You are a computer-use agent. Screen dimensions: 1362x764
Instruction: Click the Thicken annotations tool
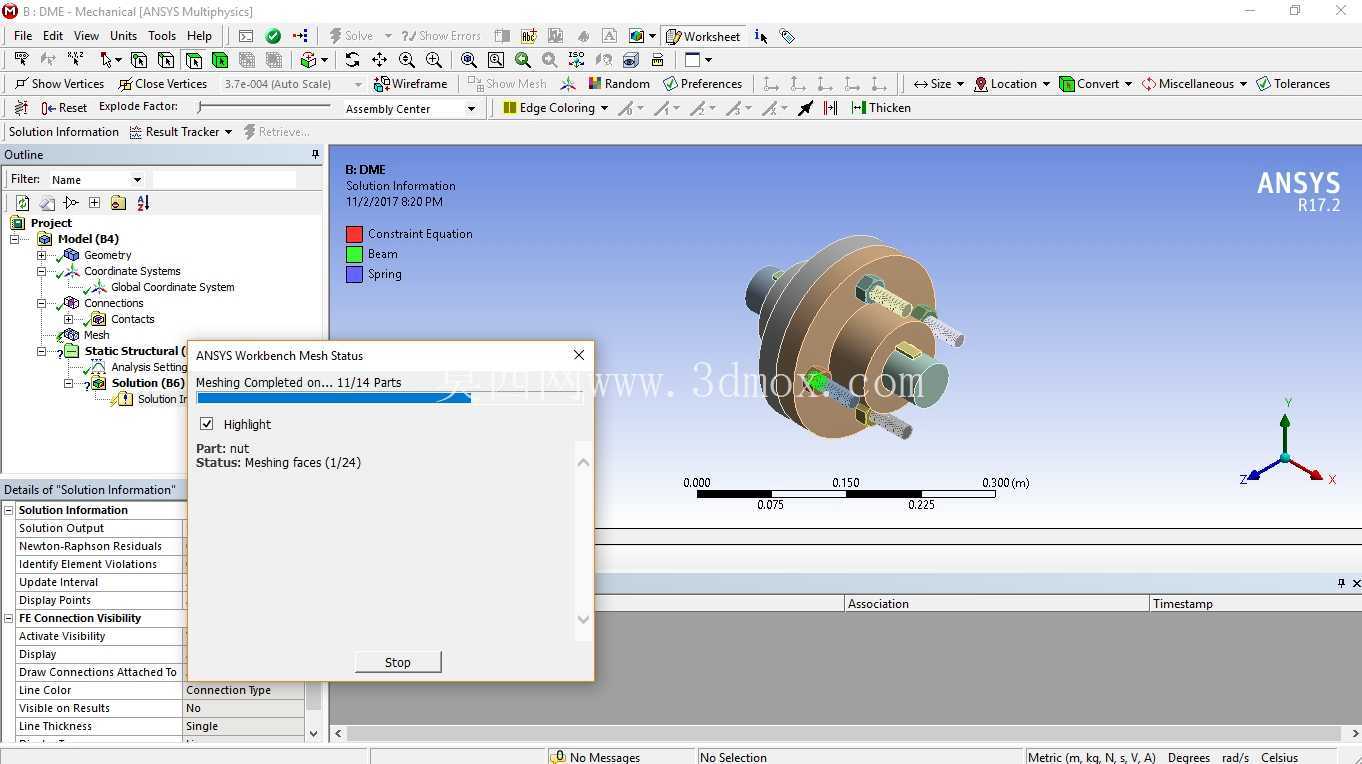click(880, 108)
